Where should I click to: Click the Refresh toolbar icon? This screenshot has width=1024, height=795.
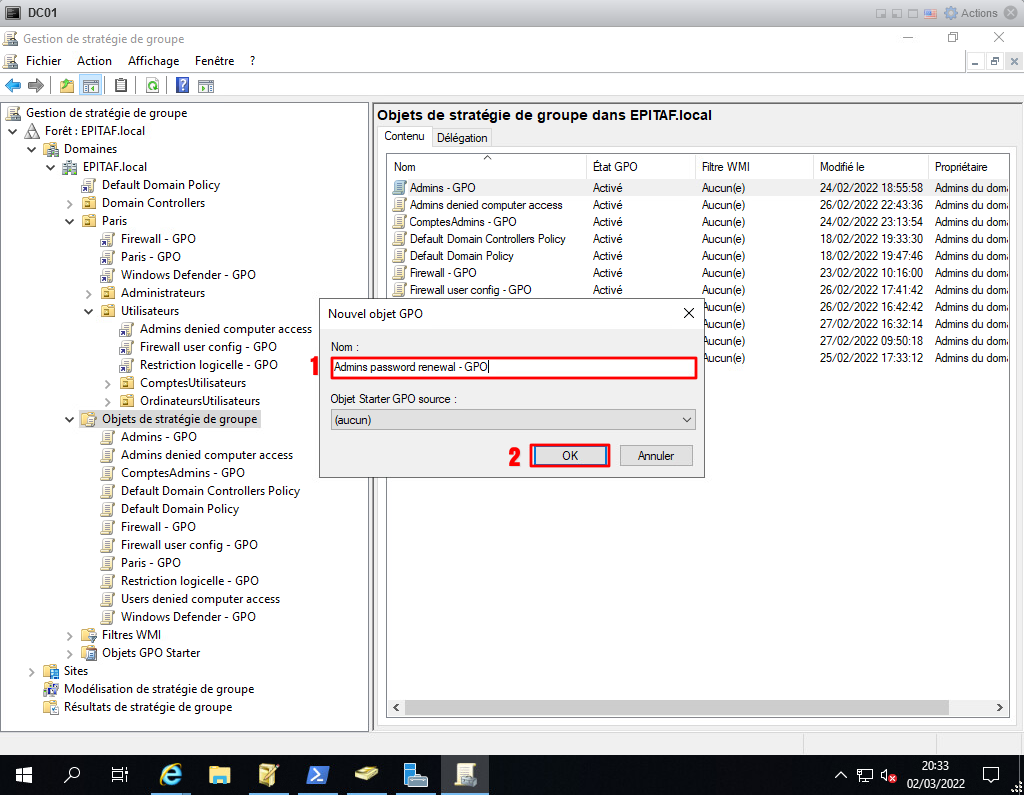(152, 85)
